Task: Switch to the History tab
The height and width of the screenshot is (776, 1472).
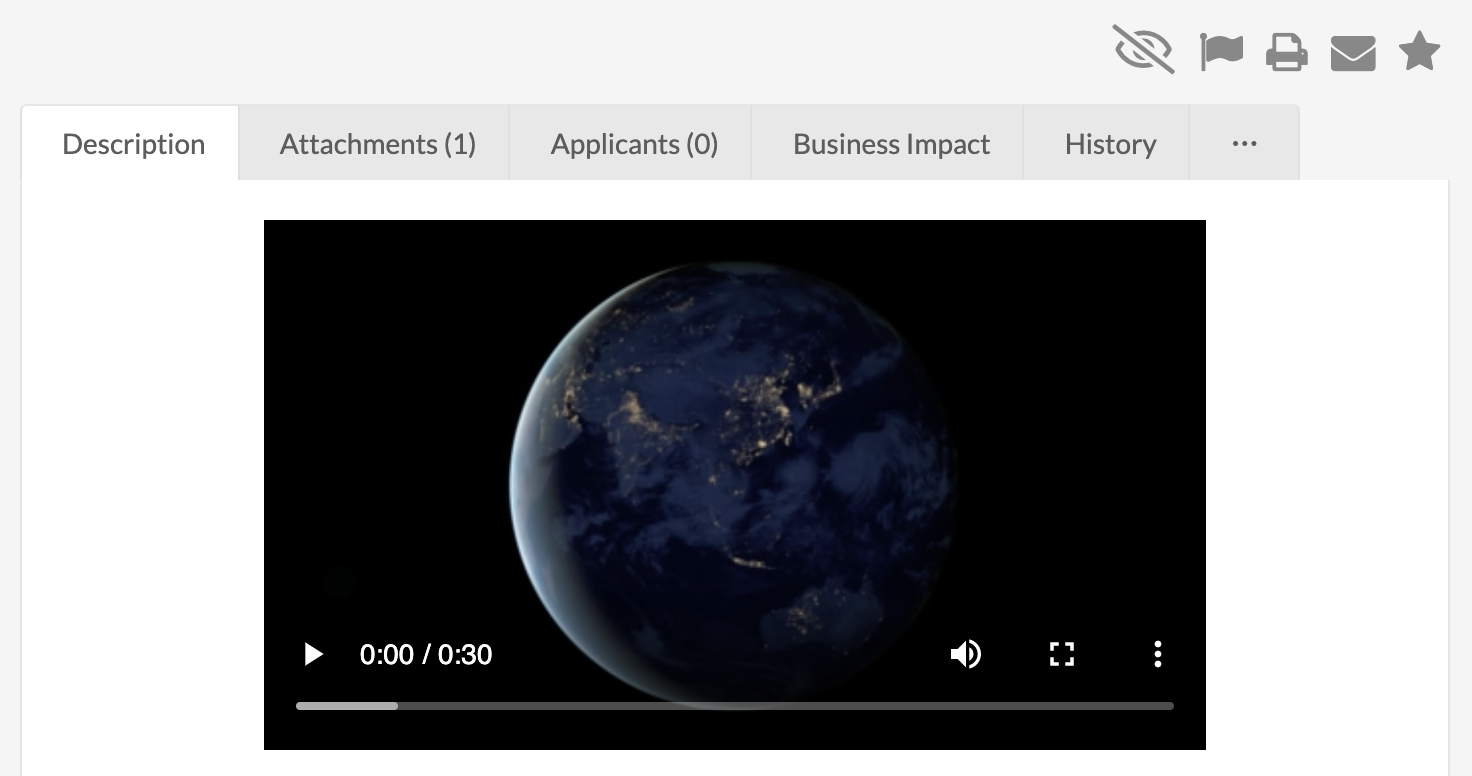Action: pyautogui.click(x=1108, y=144)
